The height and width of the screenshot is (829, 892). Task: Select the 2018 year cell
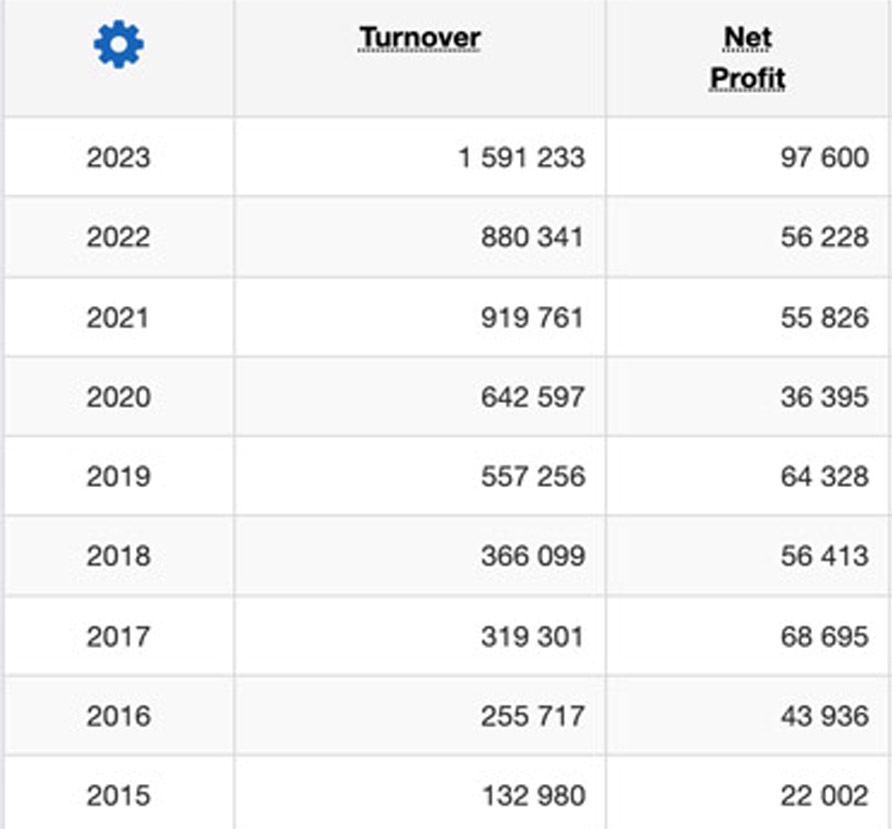(118, 556)
